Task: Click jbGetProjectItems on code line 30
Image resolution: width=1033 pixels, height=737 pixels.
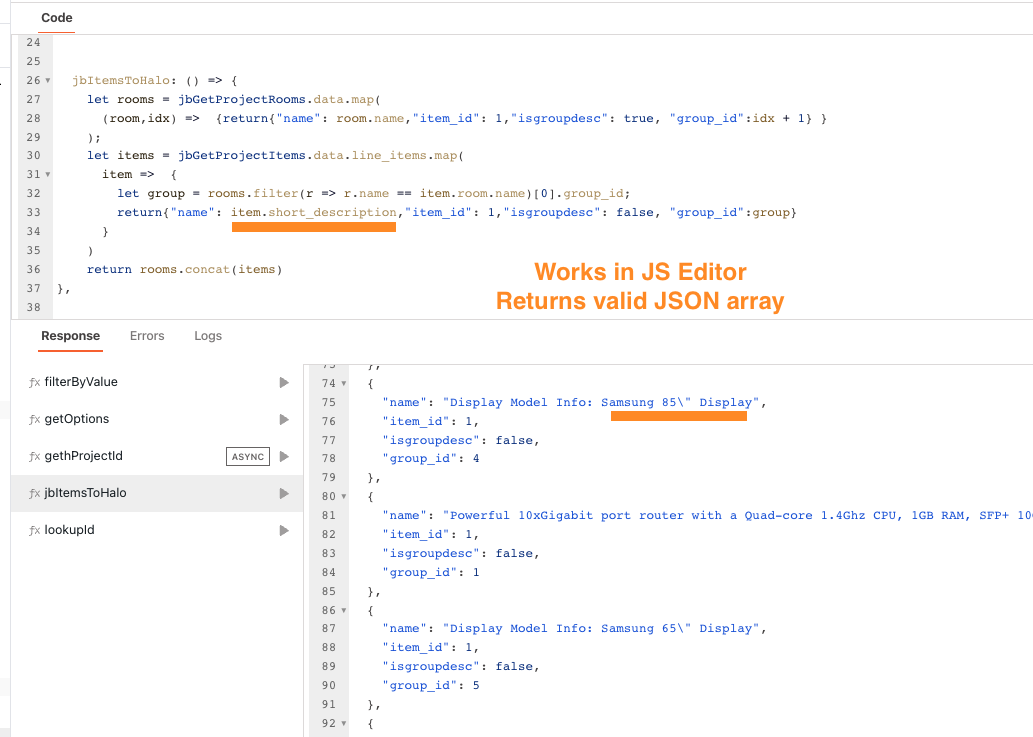Action: pyautogui.click(x=242, y=155)
